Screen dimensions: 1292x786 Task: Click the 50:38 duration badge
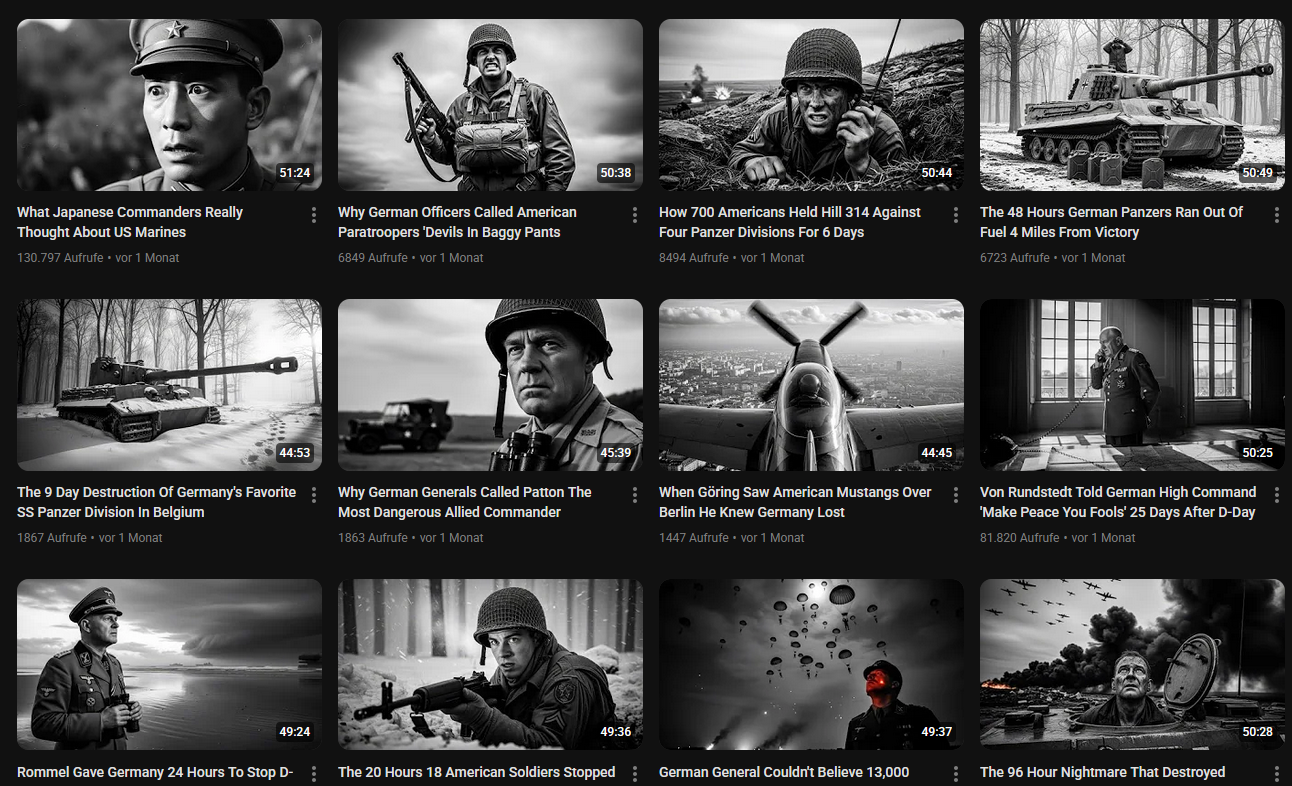coord(616,173)
